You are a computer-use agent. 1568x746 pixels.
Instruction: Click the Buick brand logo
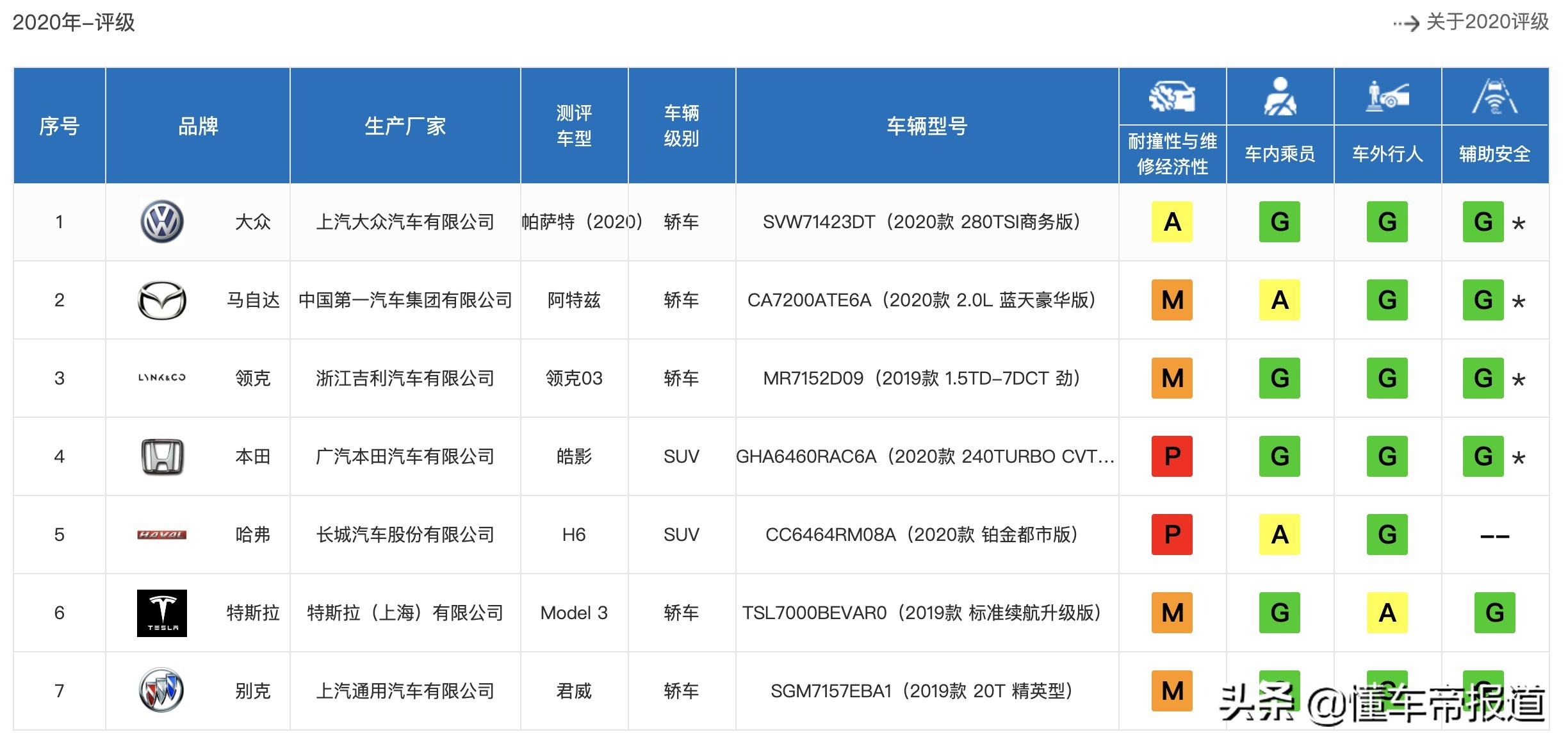(162, 691)
